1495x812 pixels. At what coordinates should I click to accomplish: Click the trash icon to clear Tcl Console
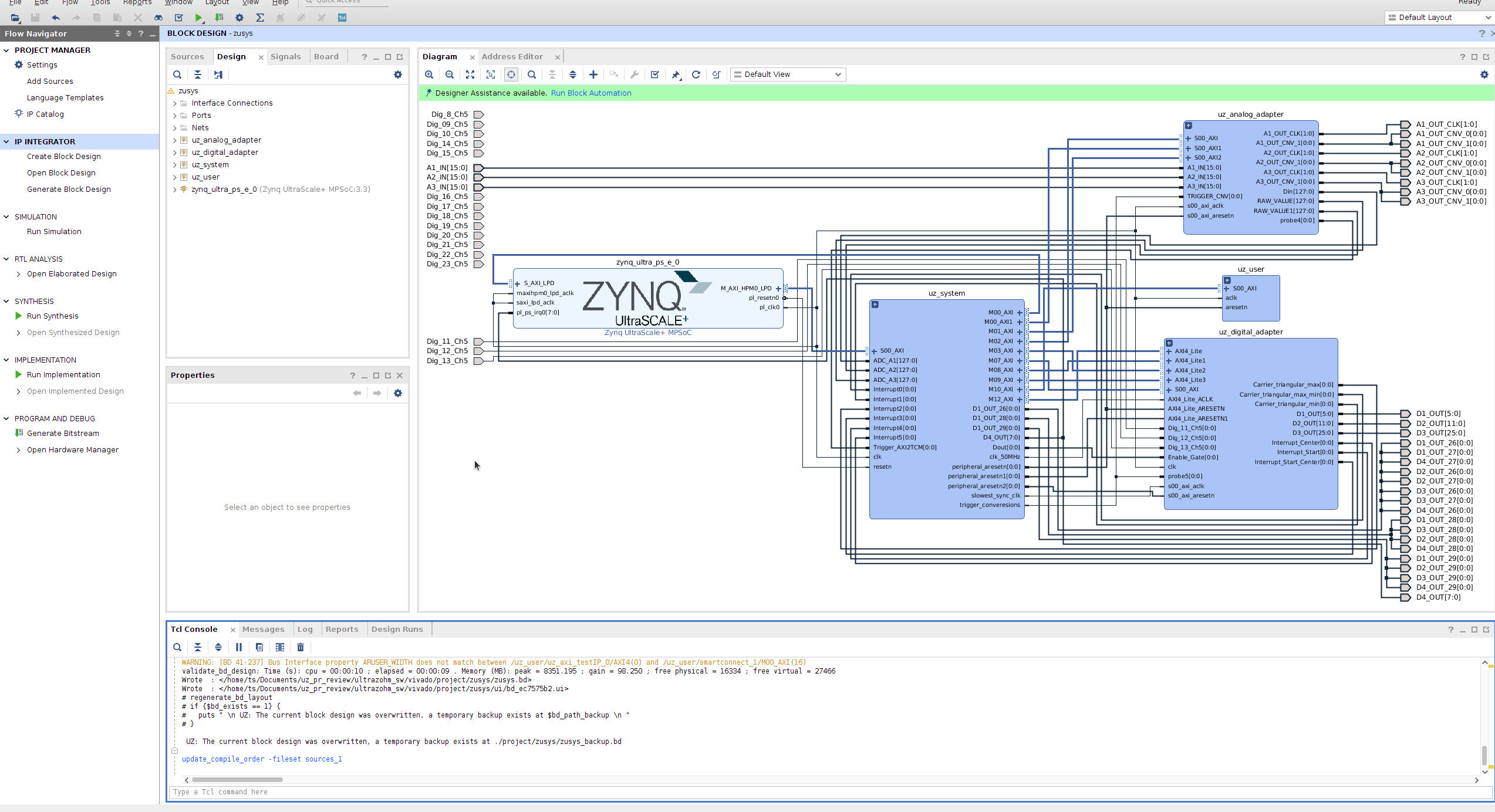point(301,647)
